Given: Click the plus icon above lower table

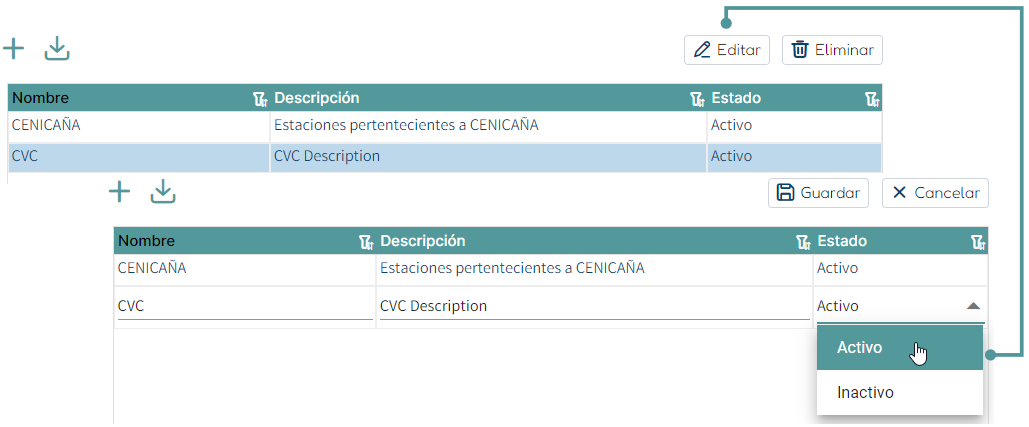Looking at the screenshot, I should (x=119, y=192).
